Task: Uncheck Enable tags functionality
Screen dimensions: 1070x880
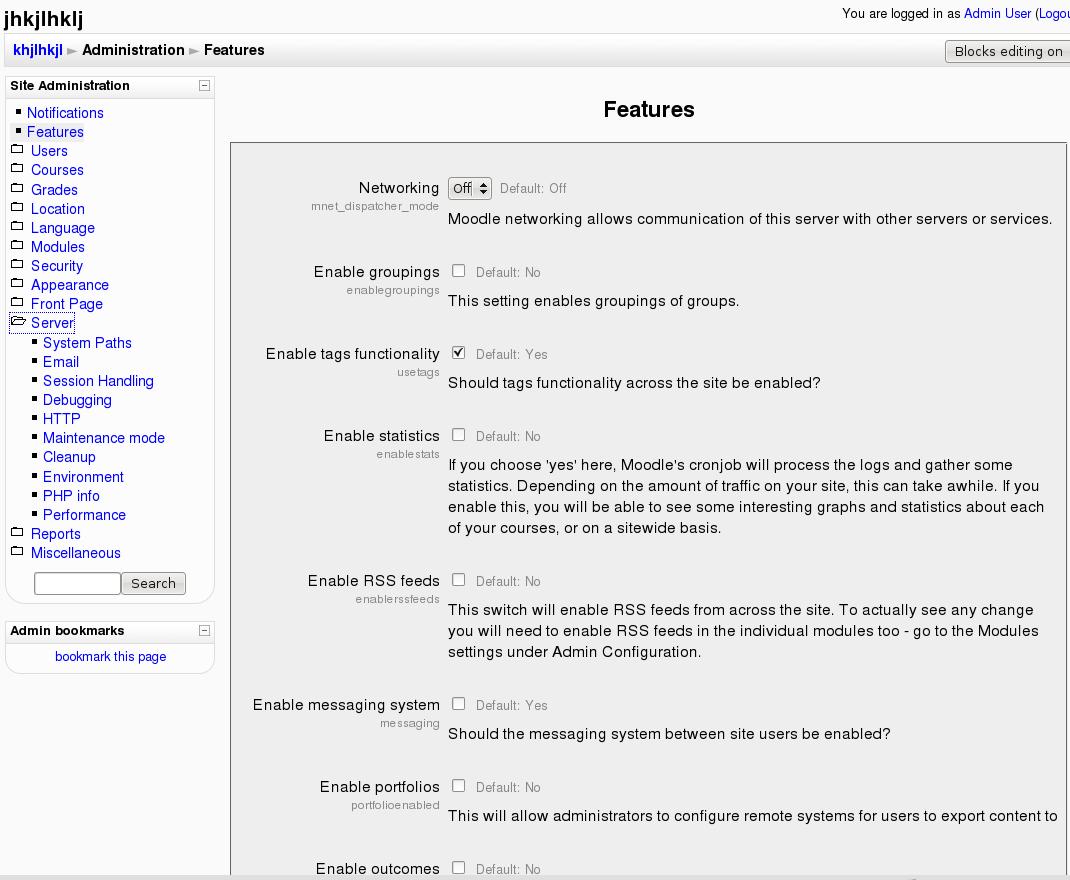Action: point(459,353)
